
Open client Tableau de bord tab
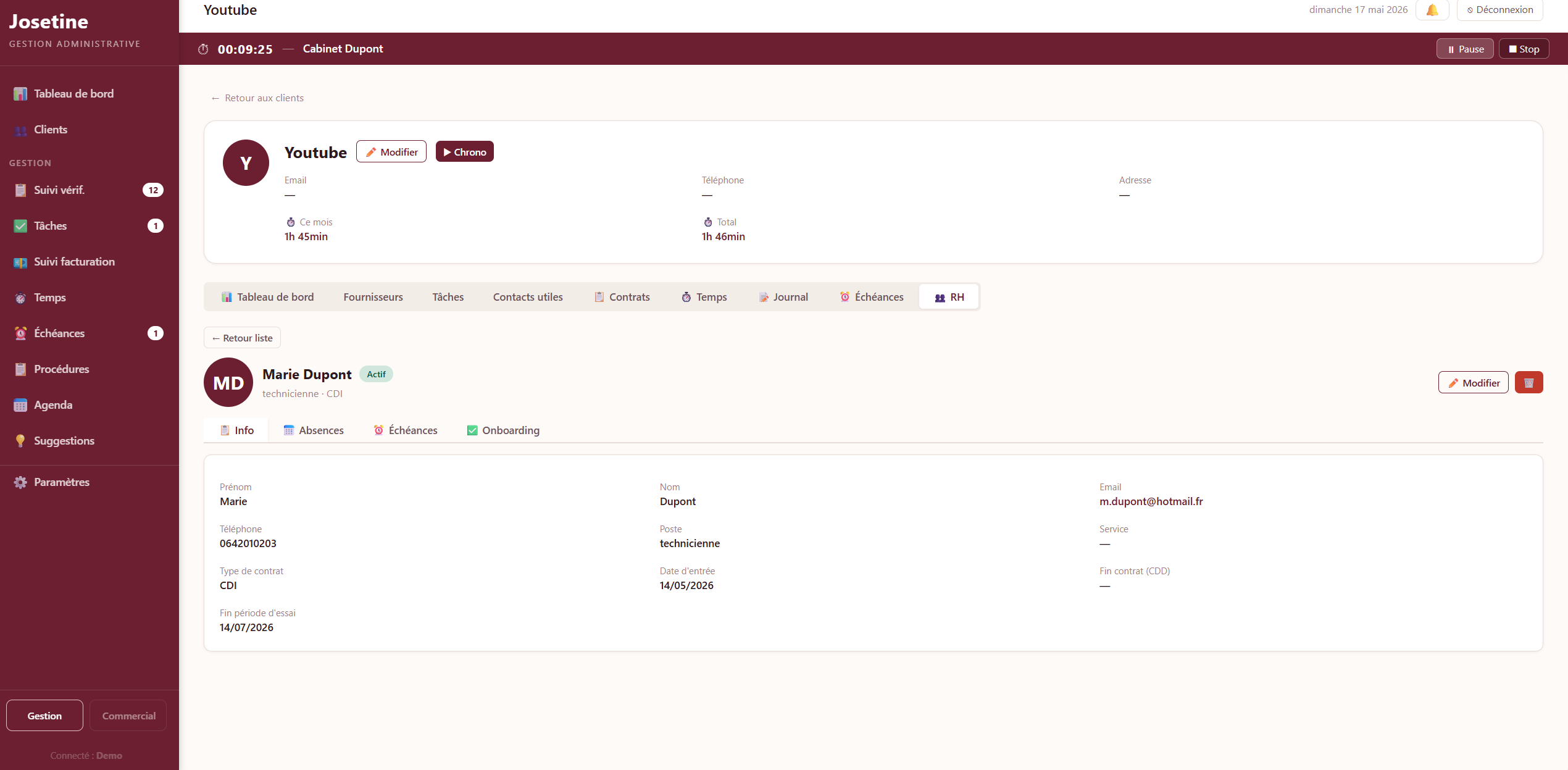(267, 296)
